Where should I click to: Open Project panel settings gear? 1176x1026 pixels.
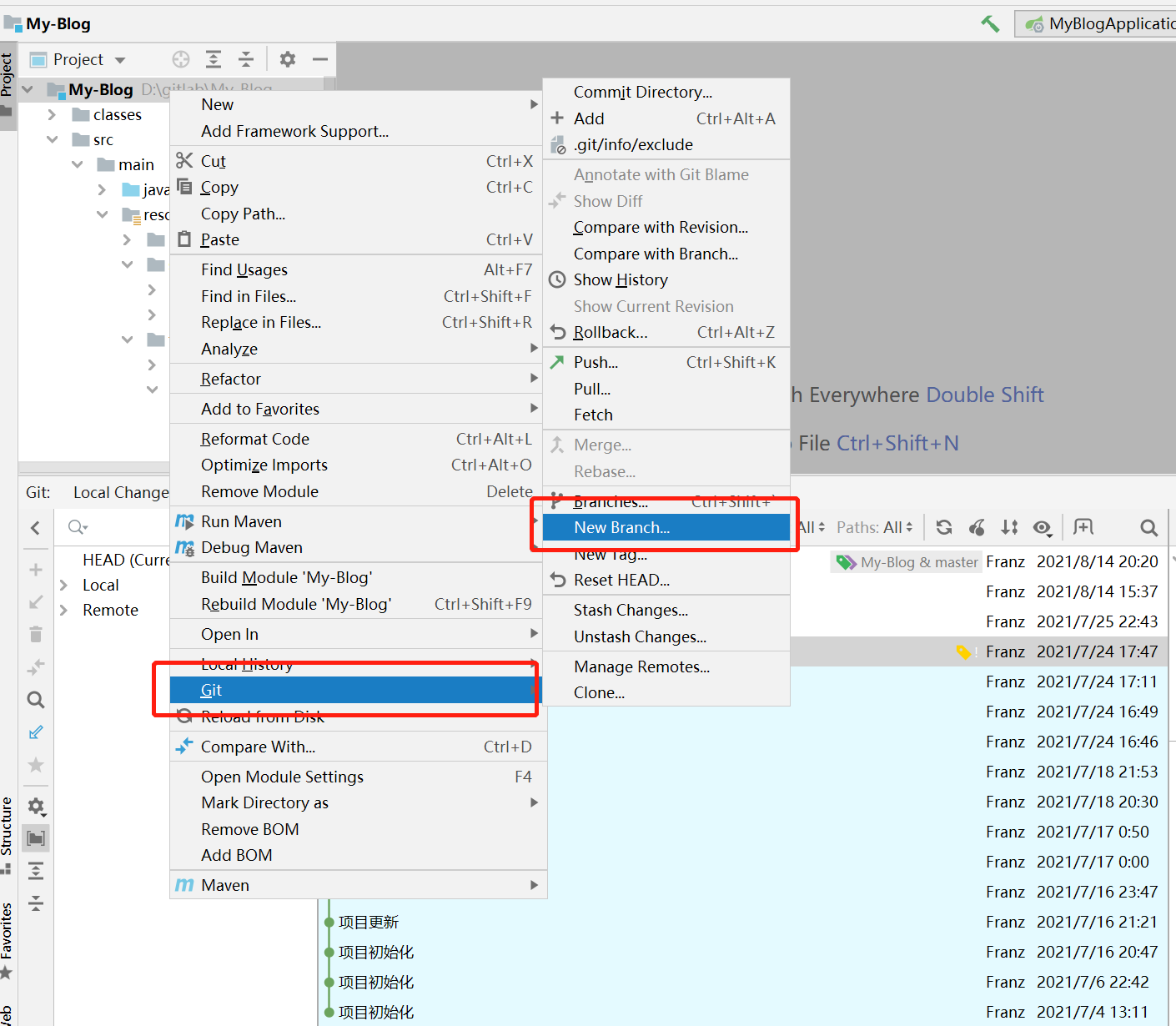[x=288, y=59]
